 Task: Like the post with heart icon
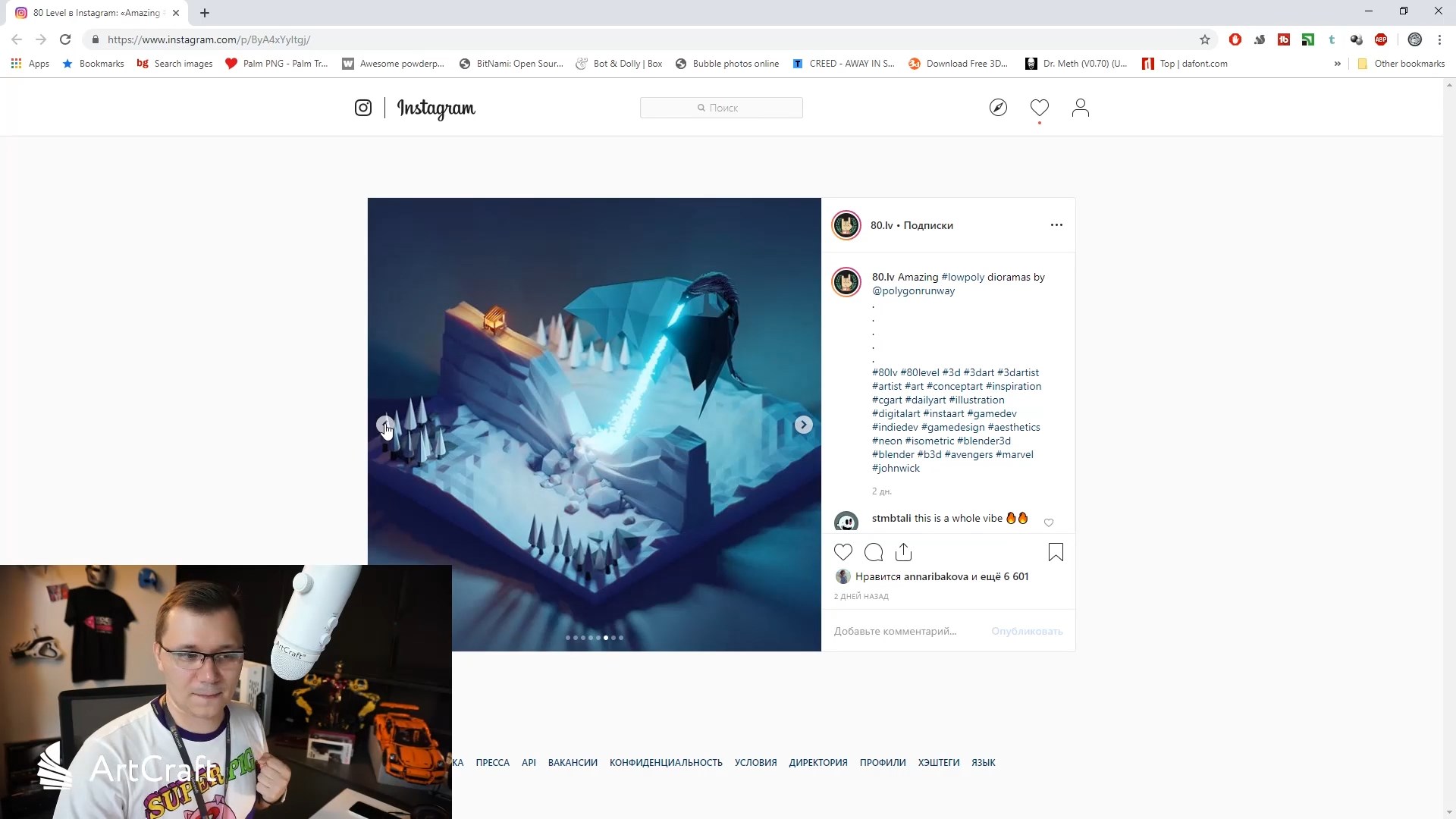click(843, 552)
